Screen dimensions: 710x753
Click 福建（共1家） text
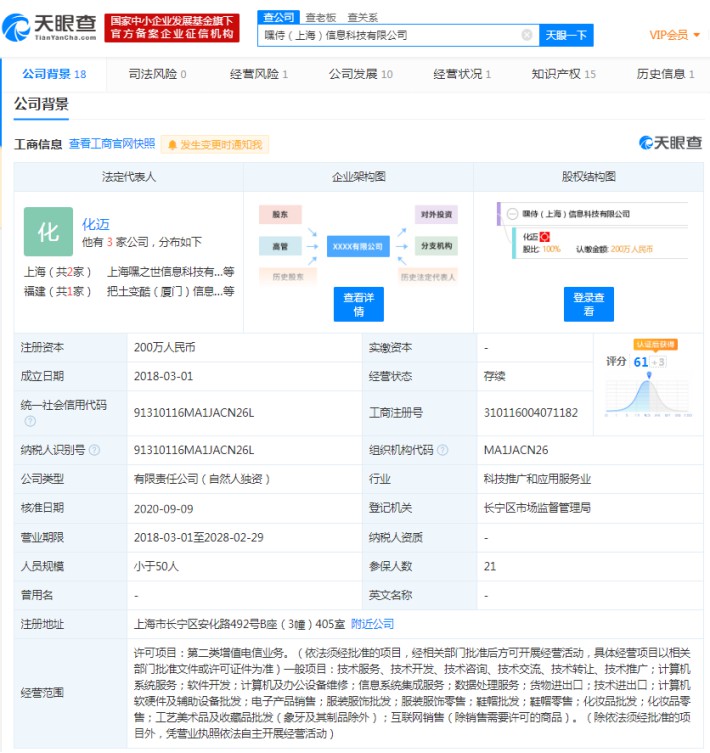click(58, 291)
